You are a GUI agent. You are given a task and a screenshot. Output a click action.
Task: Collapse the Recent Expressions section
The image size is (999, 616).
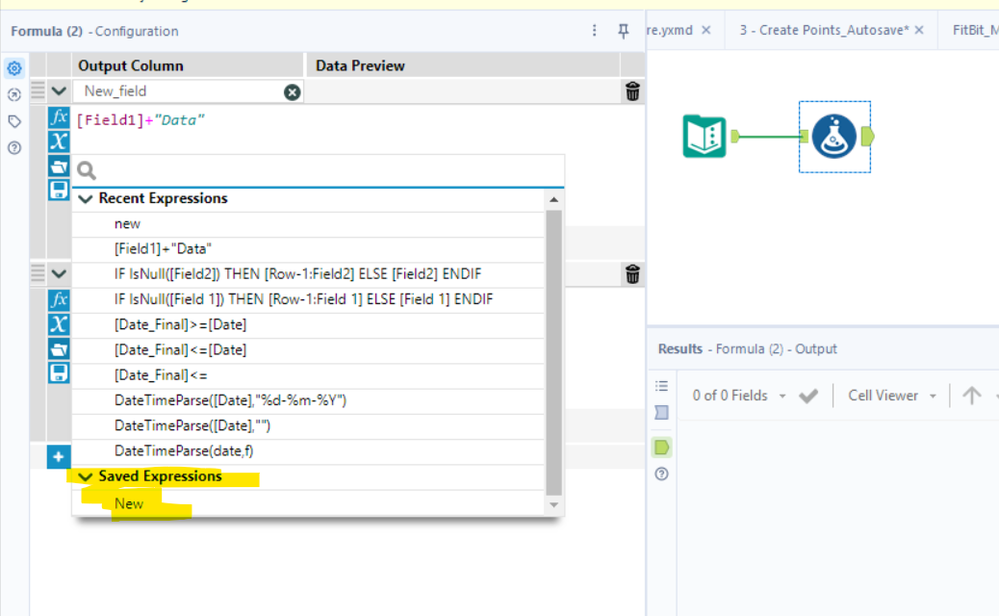[85, 199]
